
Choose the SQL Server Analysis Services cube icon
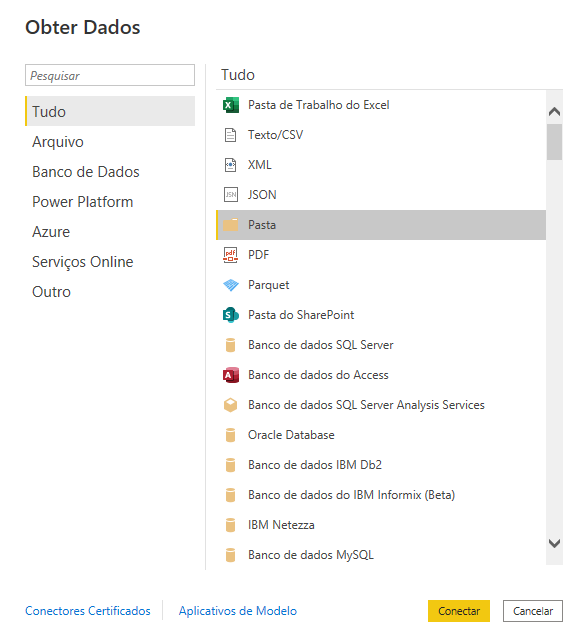coord(230,405)
